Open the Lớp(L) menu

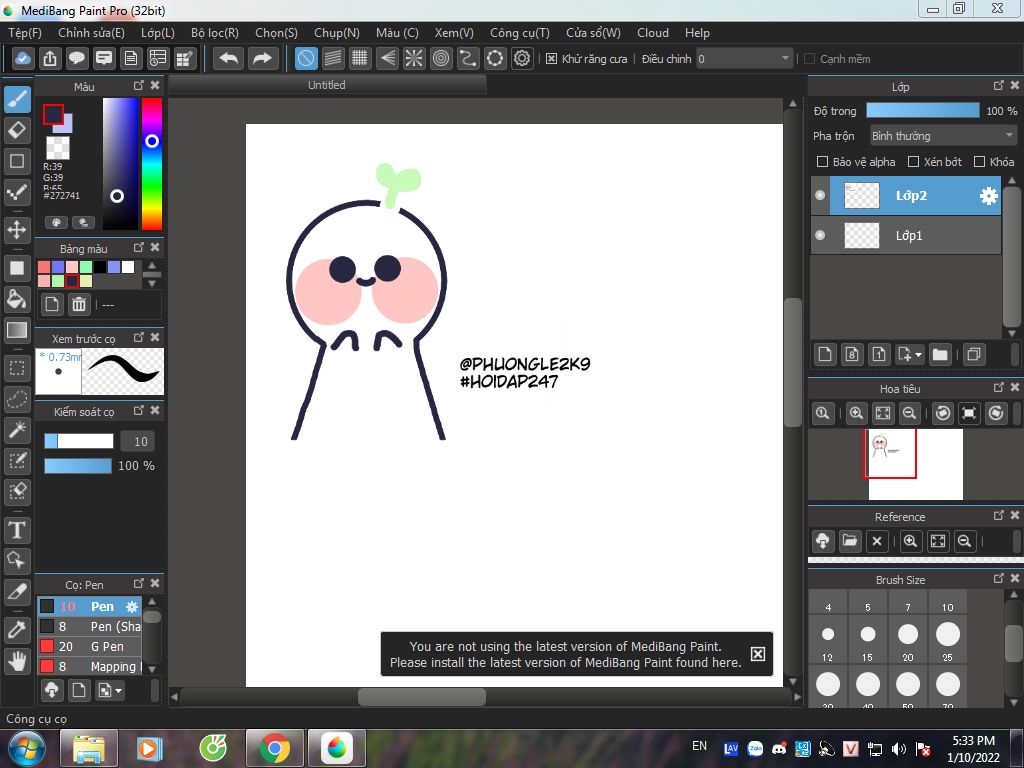coord(158,33)
